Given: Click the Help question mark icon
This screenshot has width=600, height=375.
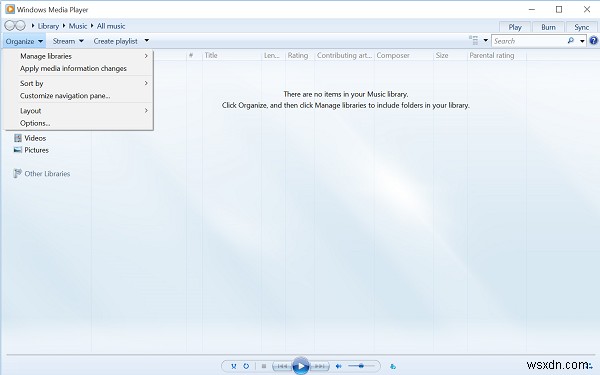Looking at the screenshot, I should click(593, 41).
